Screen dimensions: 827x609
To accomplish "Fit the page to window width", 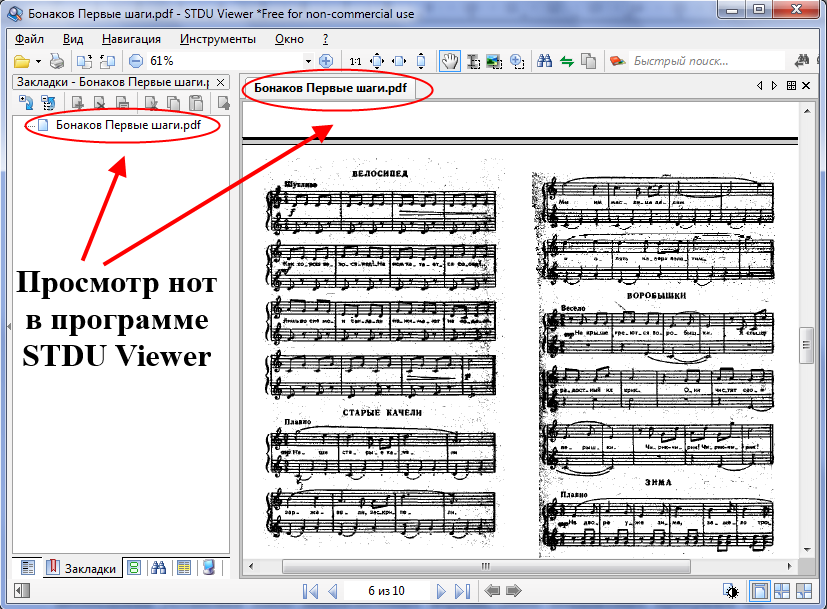I will [x=400, y=62].
